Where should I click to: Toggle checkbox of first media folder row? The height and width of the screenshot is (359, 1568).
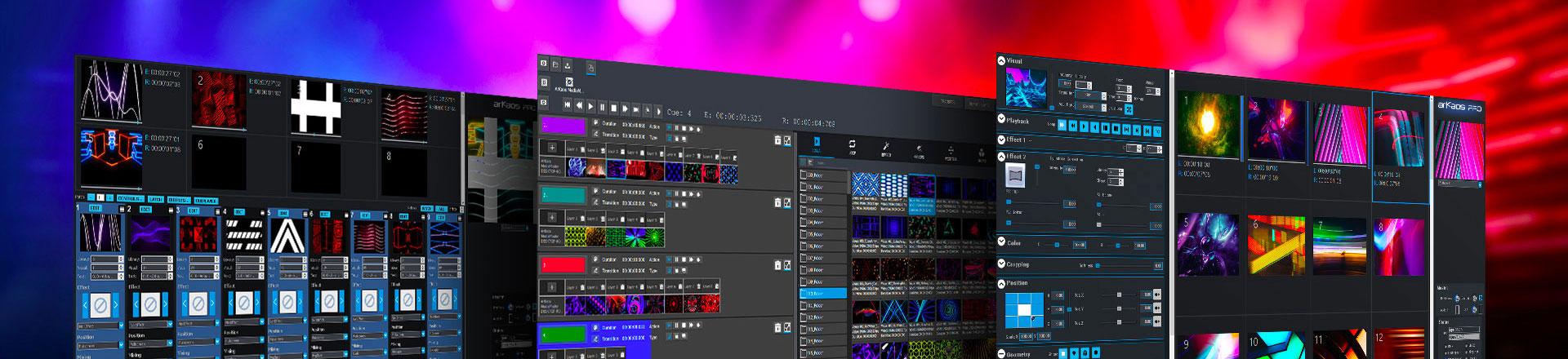coord(804,175)
